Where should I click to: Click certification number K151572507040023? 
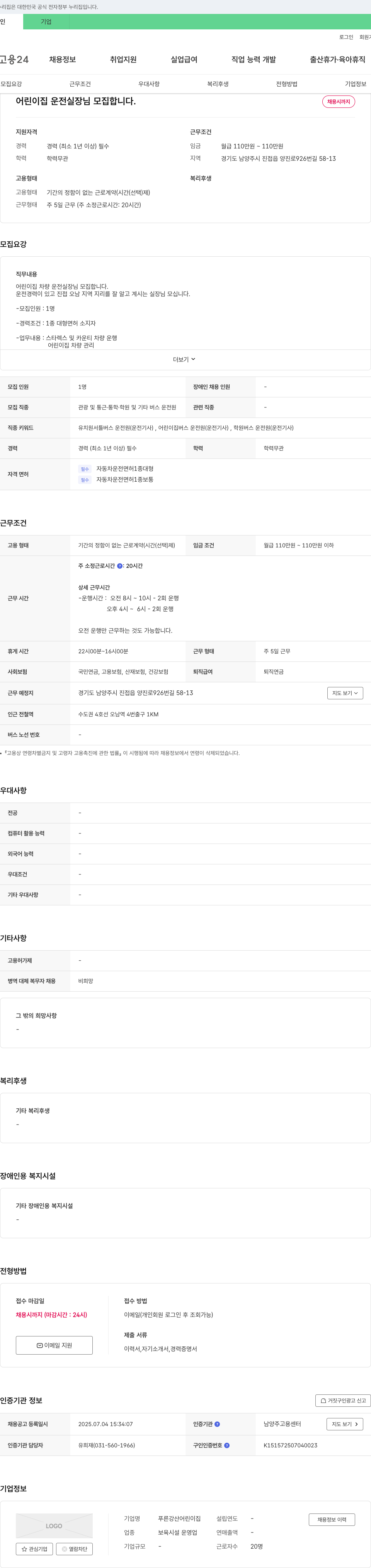(290, 1445)
